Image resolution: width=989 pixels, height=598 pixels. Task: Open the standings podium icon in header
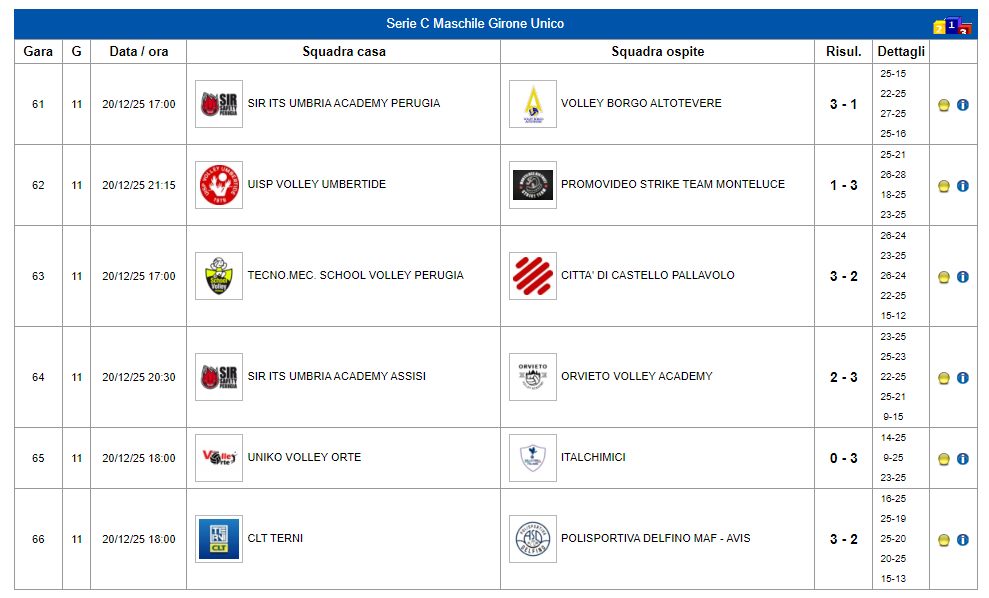tap(951, 26)
